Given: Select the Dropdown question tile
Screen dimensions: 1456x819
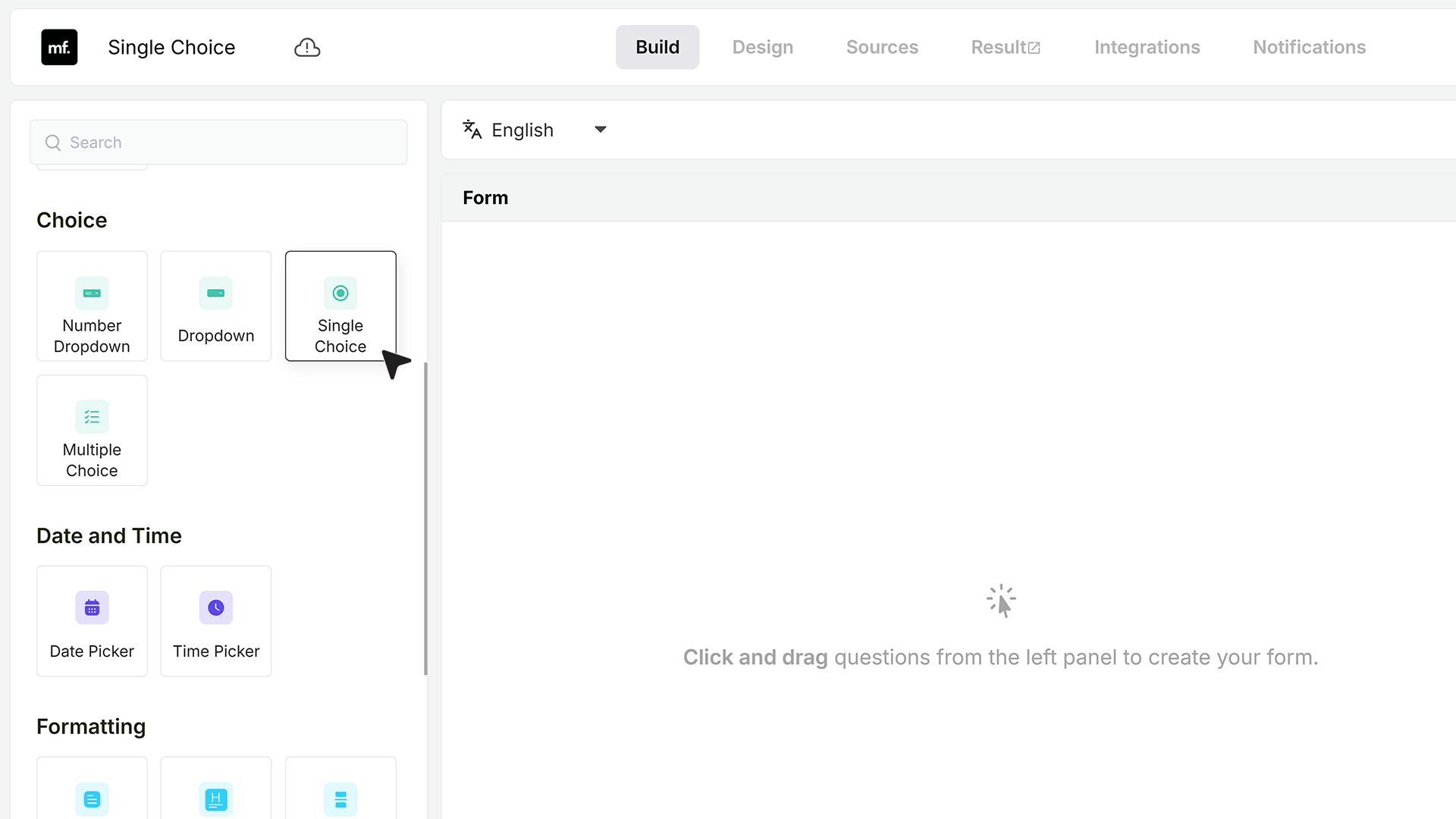Looking at the screenshot, I should click(216, 306).
